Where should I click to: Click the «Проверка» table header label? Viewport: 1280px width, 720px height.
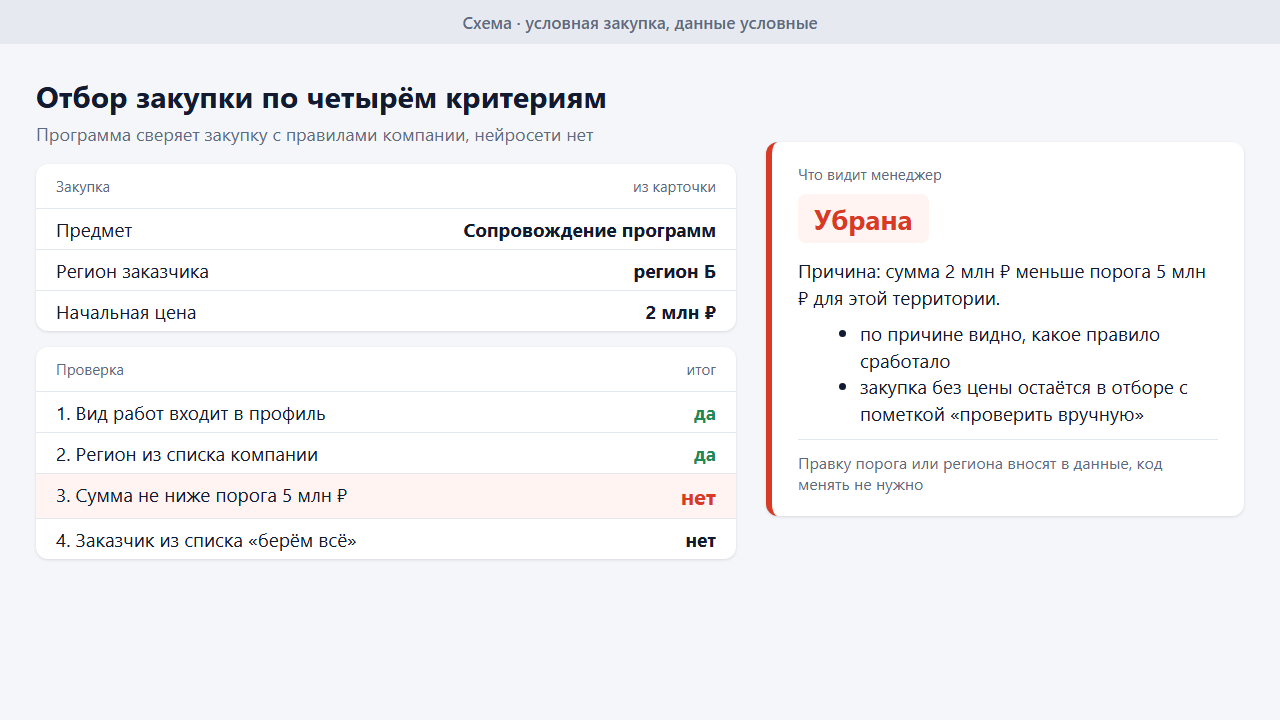[90, 370]
